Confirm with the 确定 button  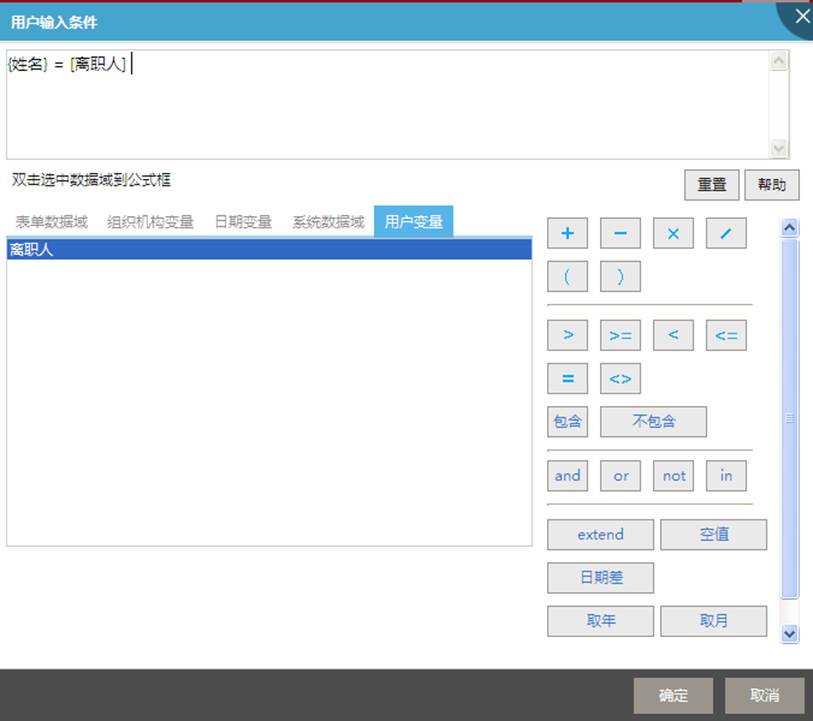click(x=673, y=696)
